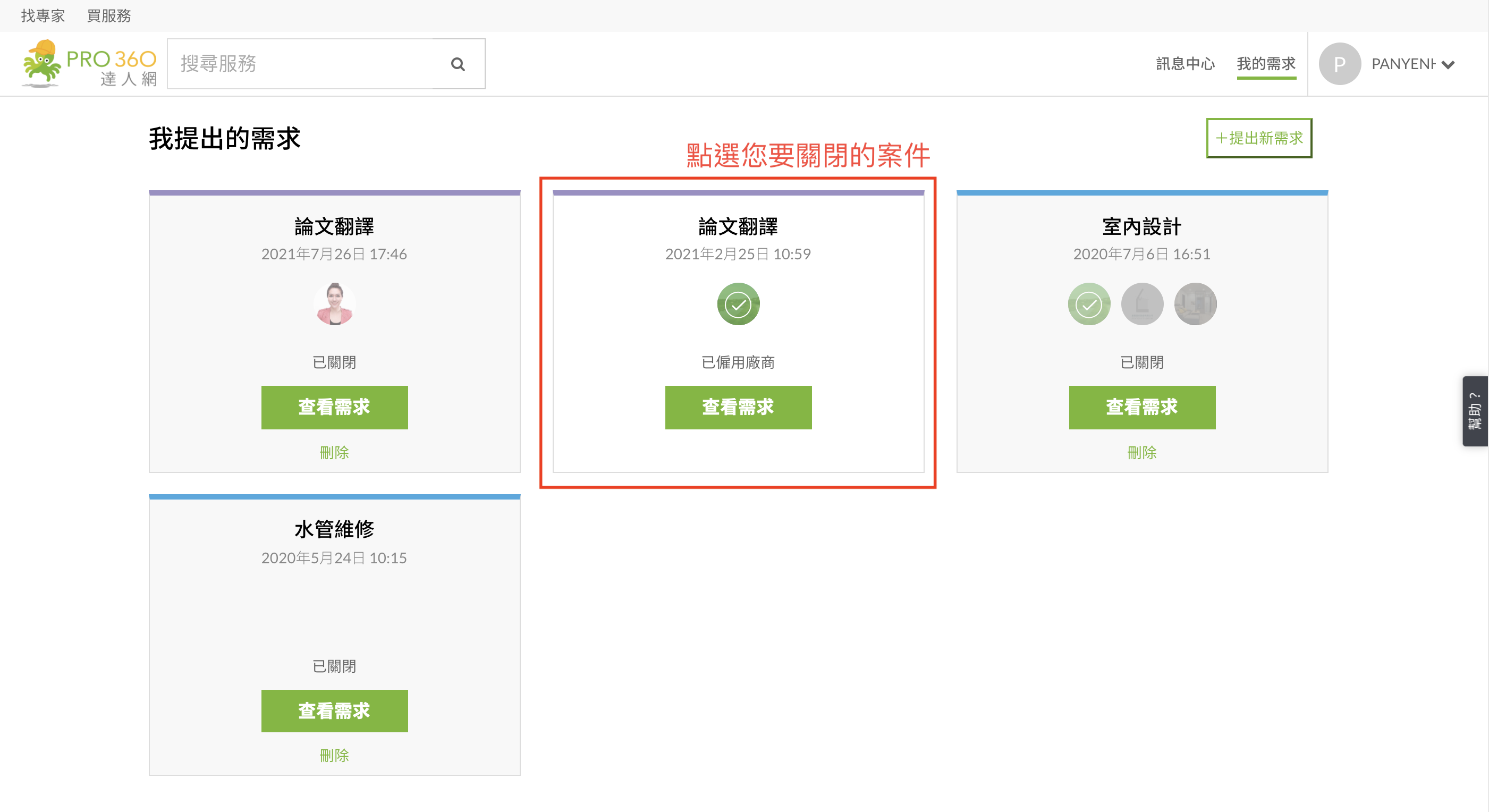Select 找專家 in top bar
The width and height of the screenshot is (1489, 812).
click(x=43, y=15)
